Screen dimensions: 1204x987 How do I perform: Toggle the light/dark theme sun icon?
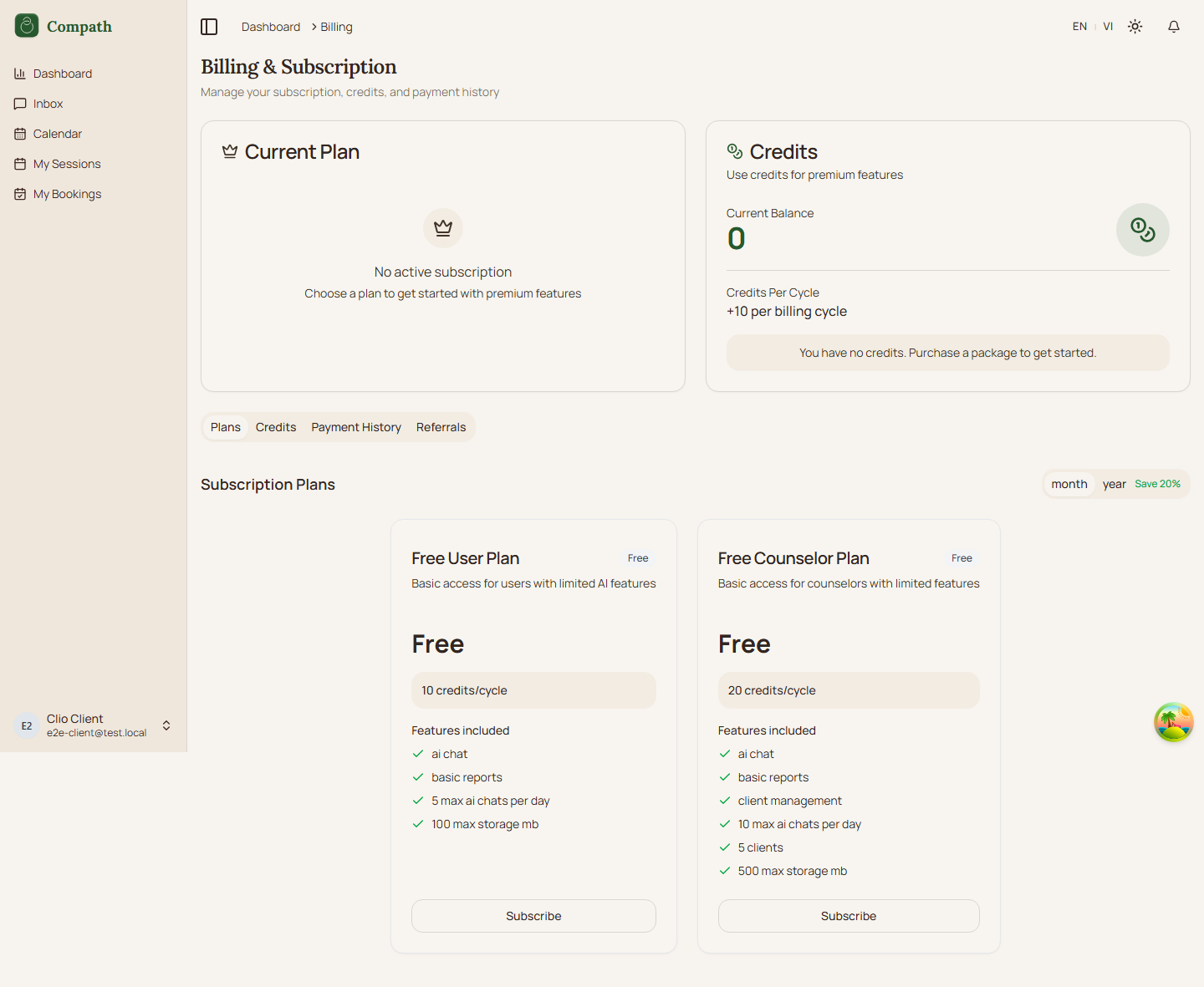tap(1135, 27)
